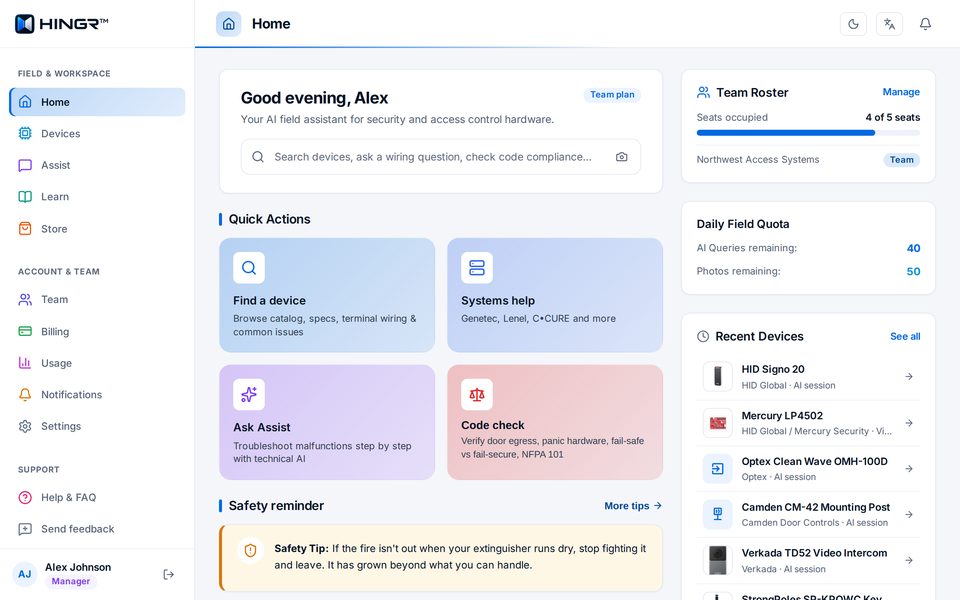Click the magnifier icon in the search bar
Image resolution: width=960 pixels, height=600 pixels.
tap(258, 157)
